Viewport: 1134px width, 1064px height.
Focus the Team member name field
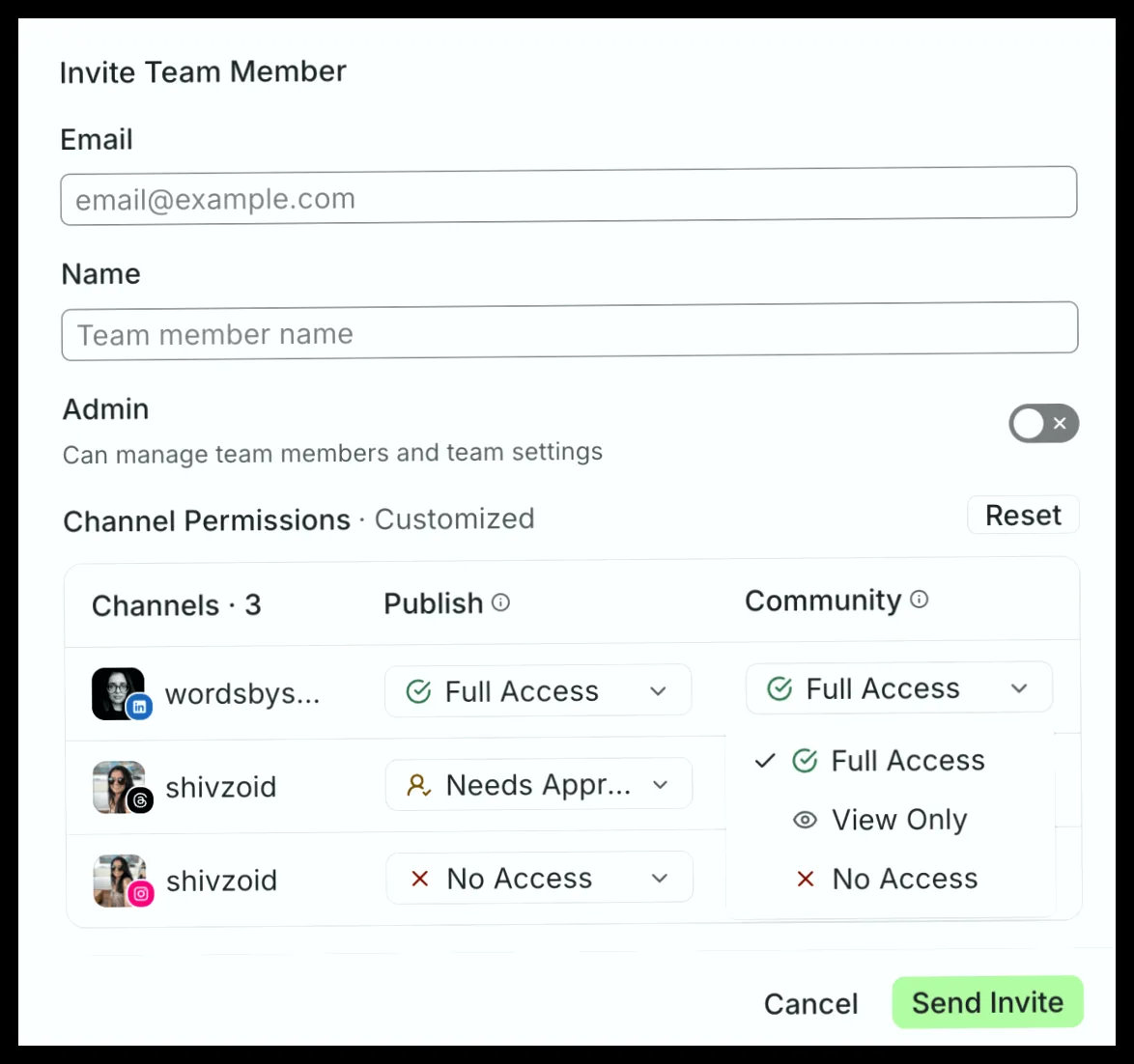point(570,331)
